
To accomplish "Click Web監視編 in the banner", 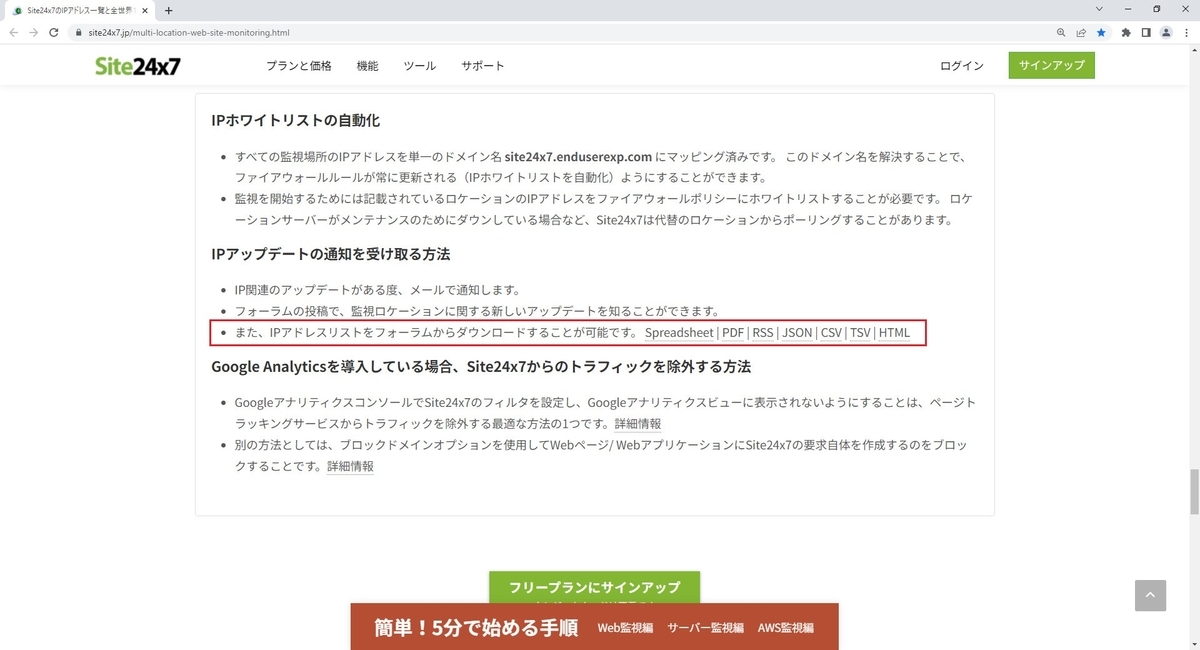I will [625, 628].
